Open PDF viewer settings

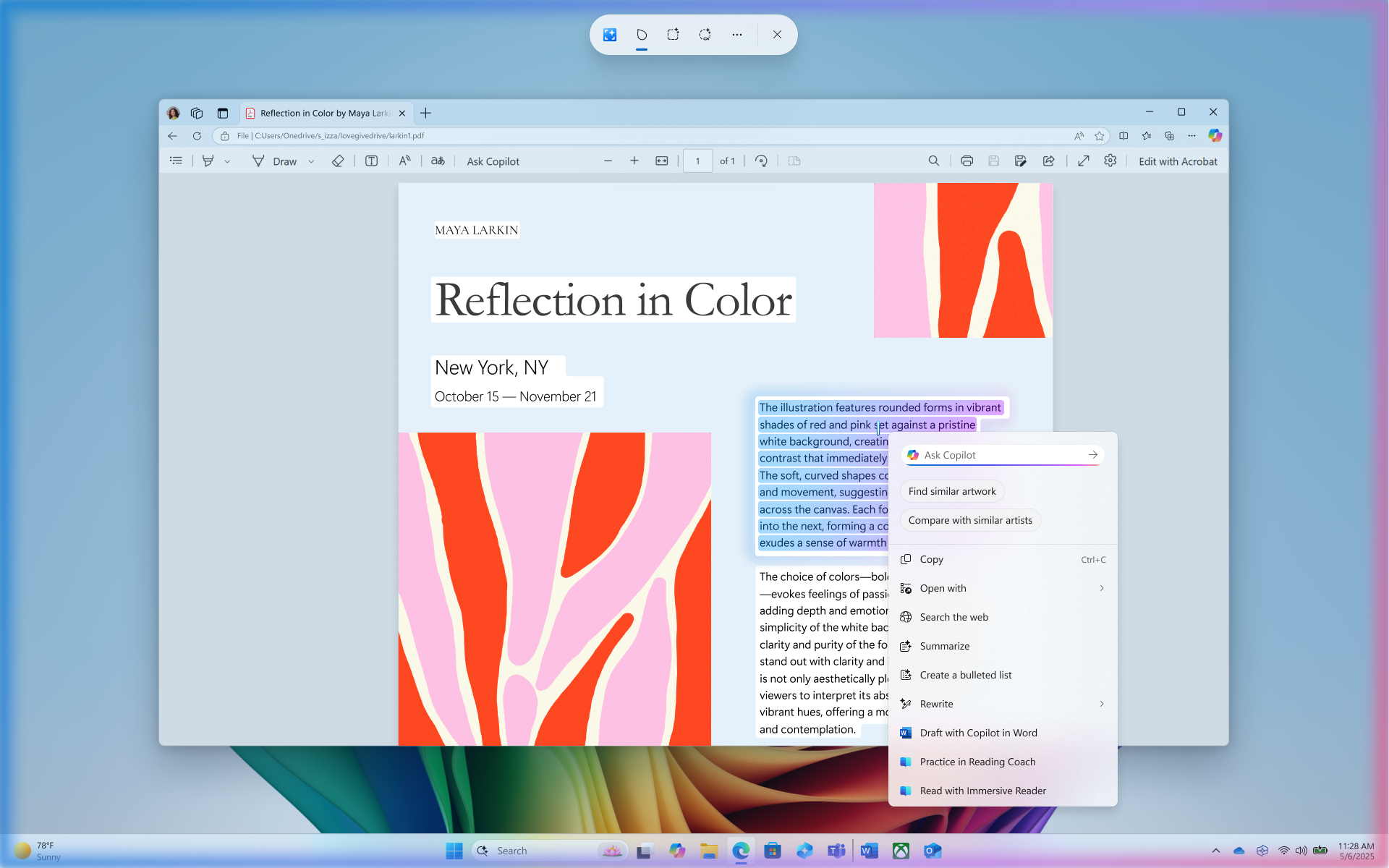(1110, 161)
